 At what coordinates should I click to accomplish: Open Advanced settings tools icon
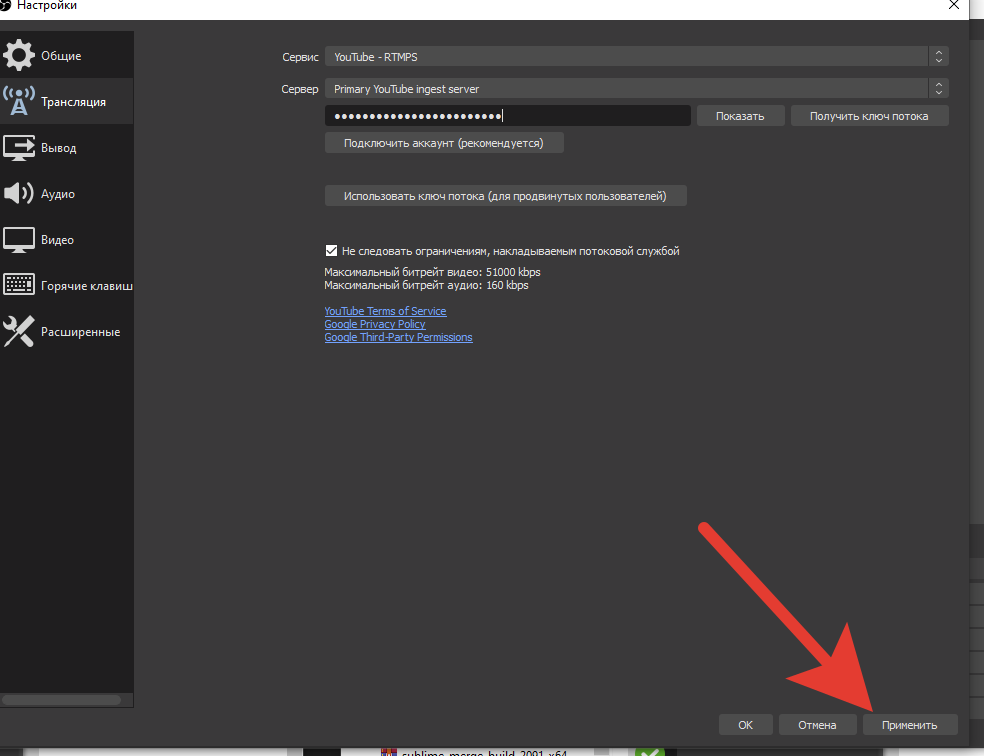point(19,332)
